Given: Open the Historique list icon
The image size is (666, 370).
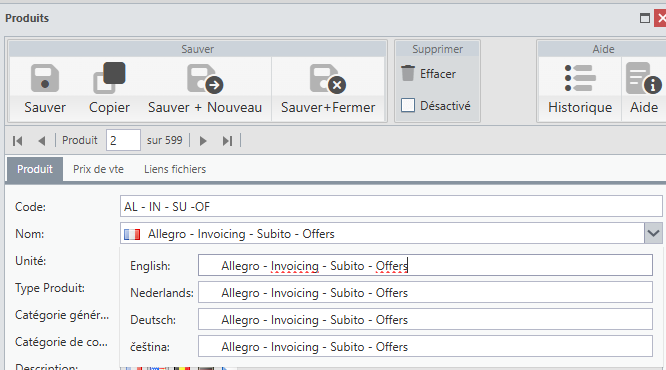Looking at the screenshot, I should coord(580,78).
